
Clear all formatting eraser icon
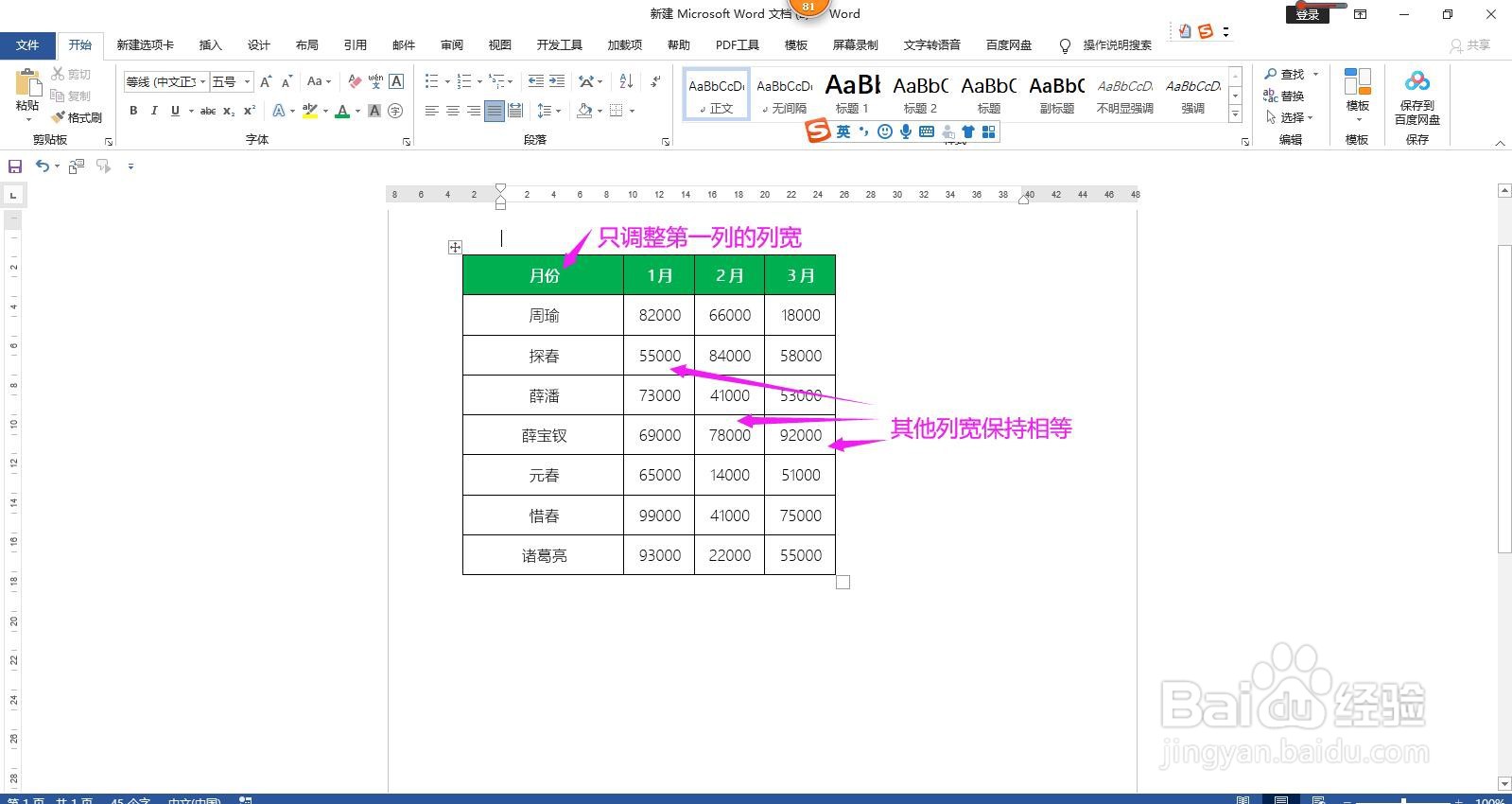[355, 81]
